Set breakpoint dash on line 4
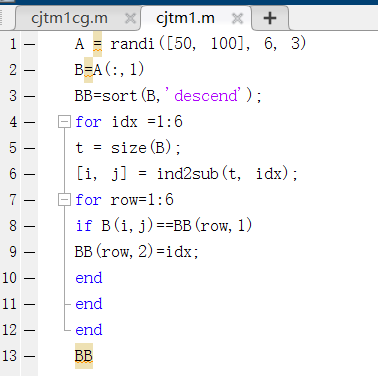 click(30, 122)
